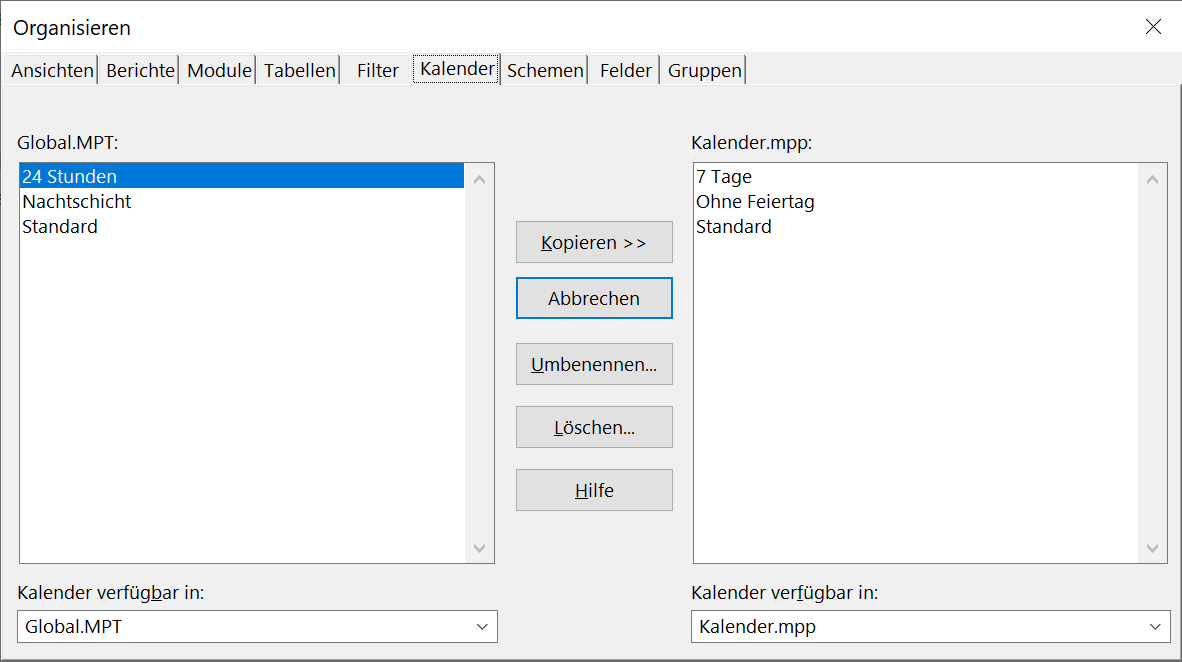Click the Abbrechen button
The height and width of the screenshot is (662, 1182).
pos(594,298)
